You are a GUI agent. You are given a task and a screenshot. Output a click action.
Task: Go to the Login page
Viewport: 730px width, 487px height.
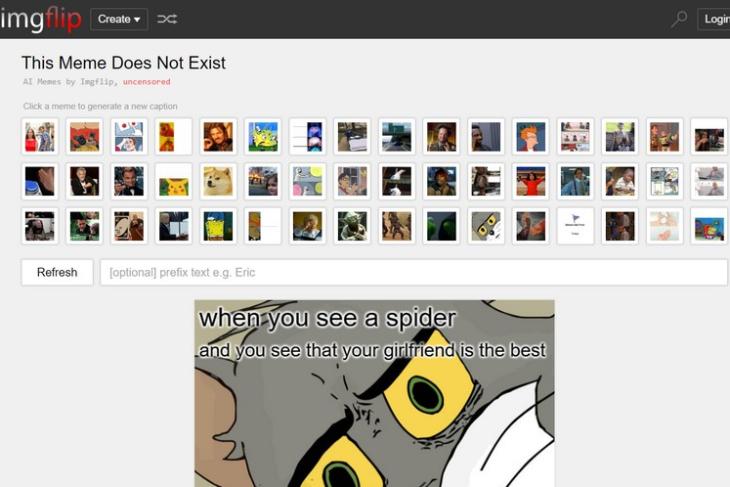(x=715, y=19)
